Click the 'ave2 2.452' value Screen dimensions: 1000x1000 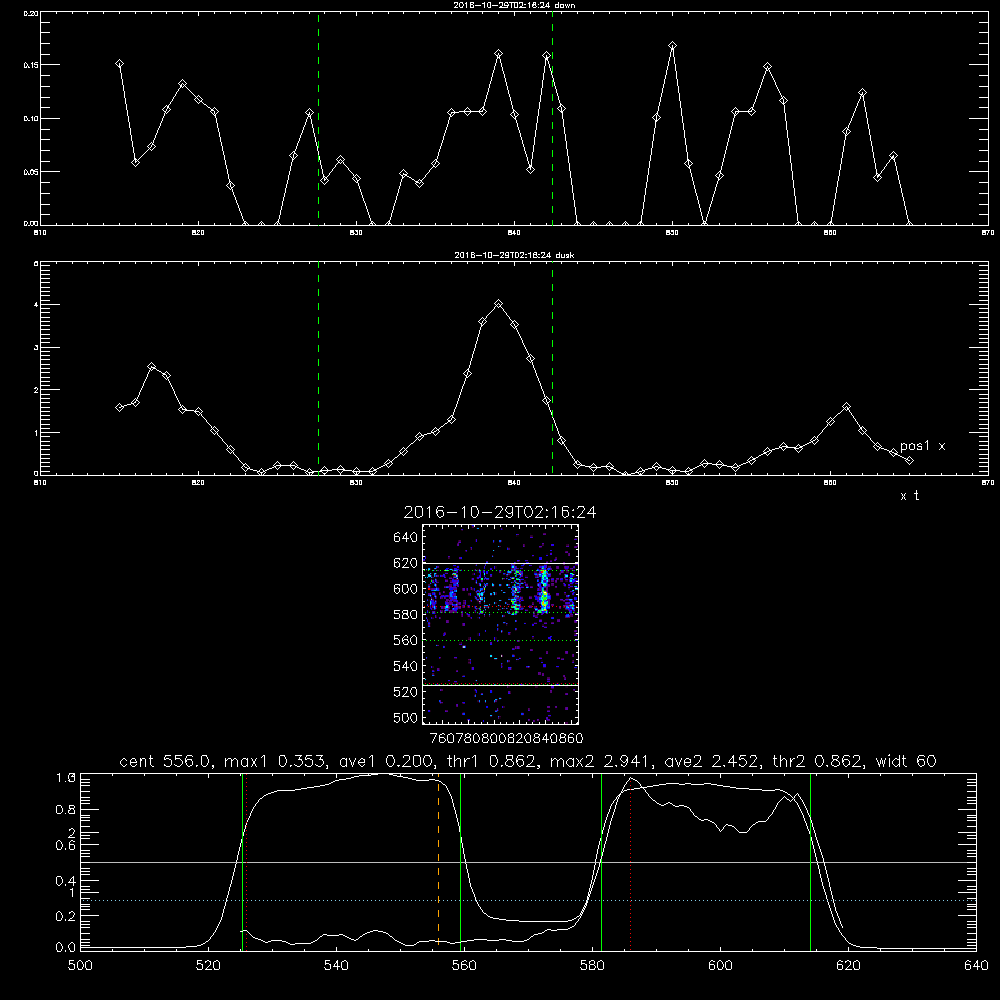[x=710, y=761]
